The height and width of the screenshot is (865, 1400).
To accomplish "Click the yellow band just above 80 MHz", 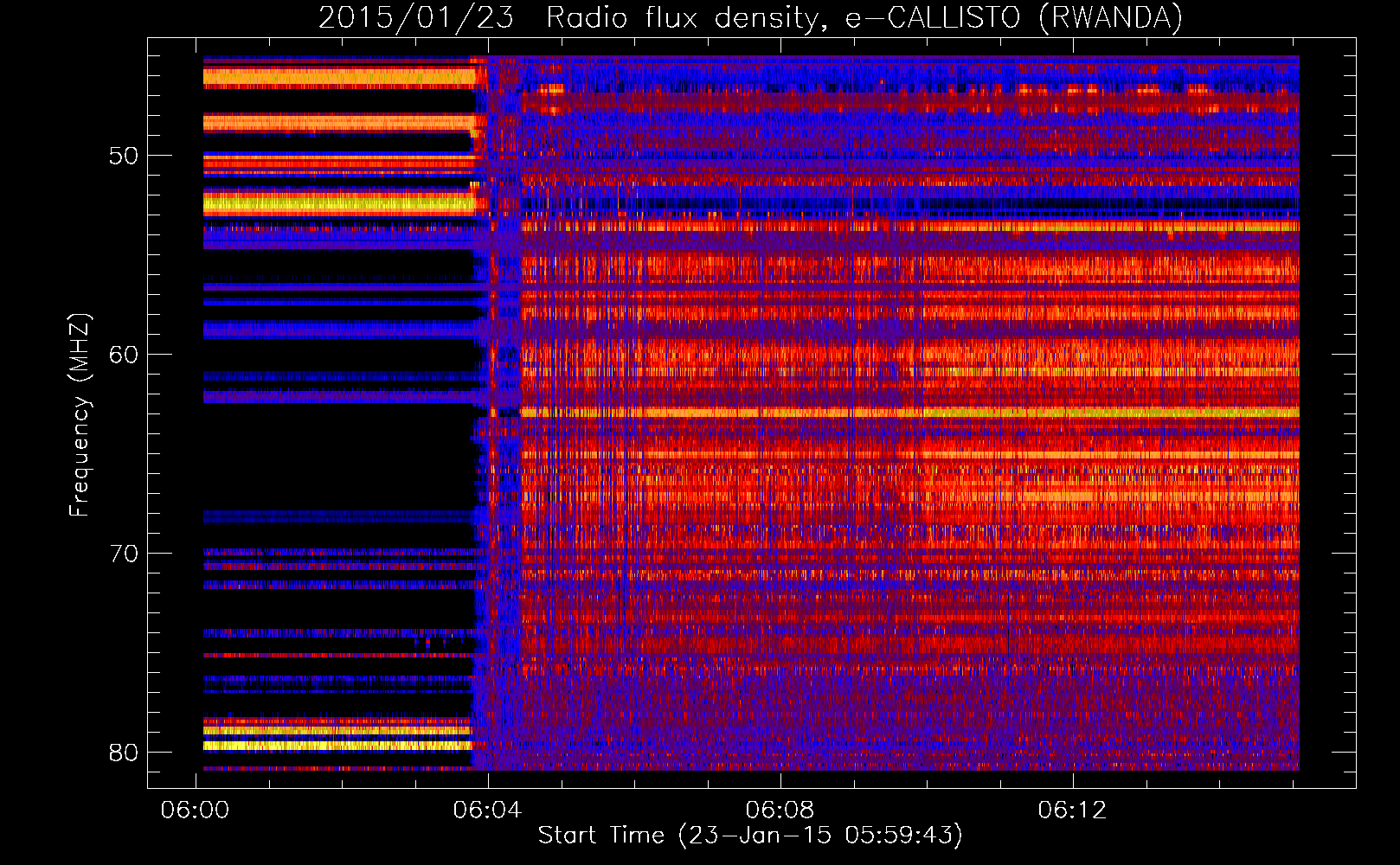I will click(337, 745).
